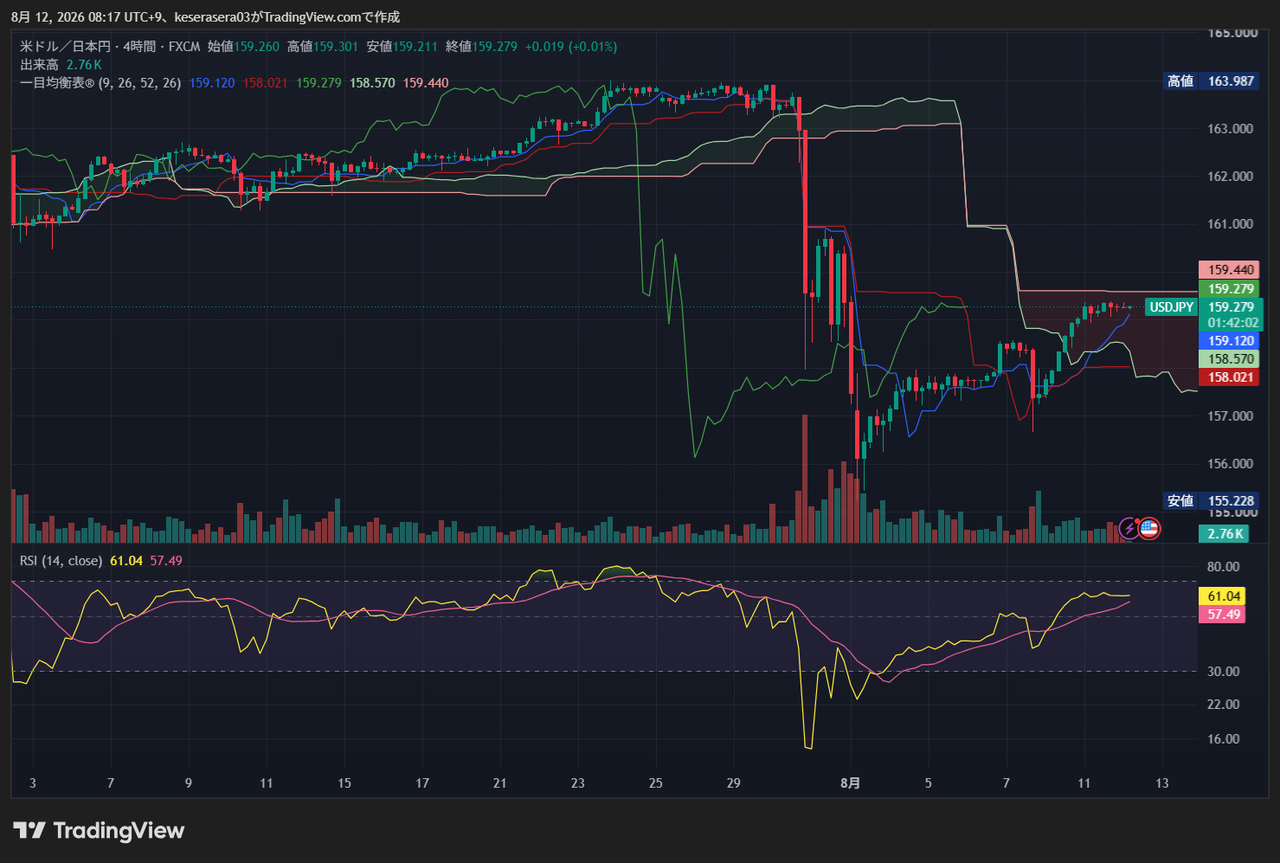Viewport: 1280px width, 863px height.
Task: Click the 安値 155.228 low price label
Action: (x=1211, y=501)
